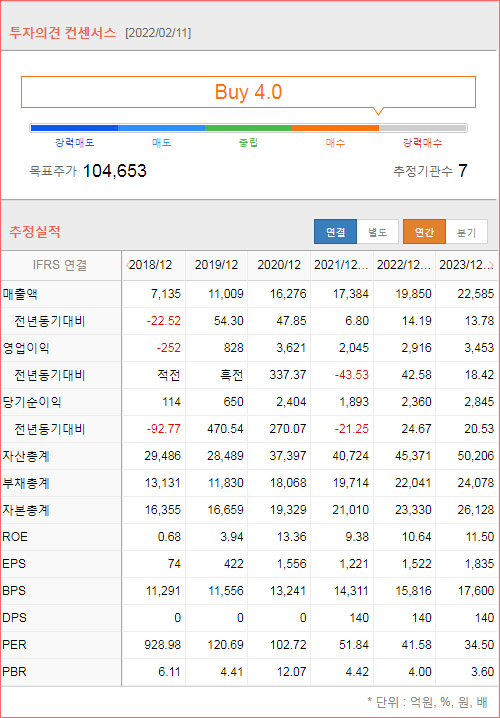500x718 pixels.
Task: Click the Buy 4.0 consensus box
Action: pos(248,92)
